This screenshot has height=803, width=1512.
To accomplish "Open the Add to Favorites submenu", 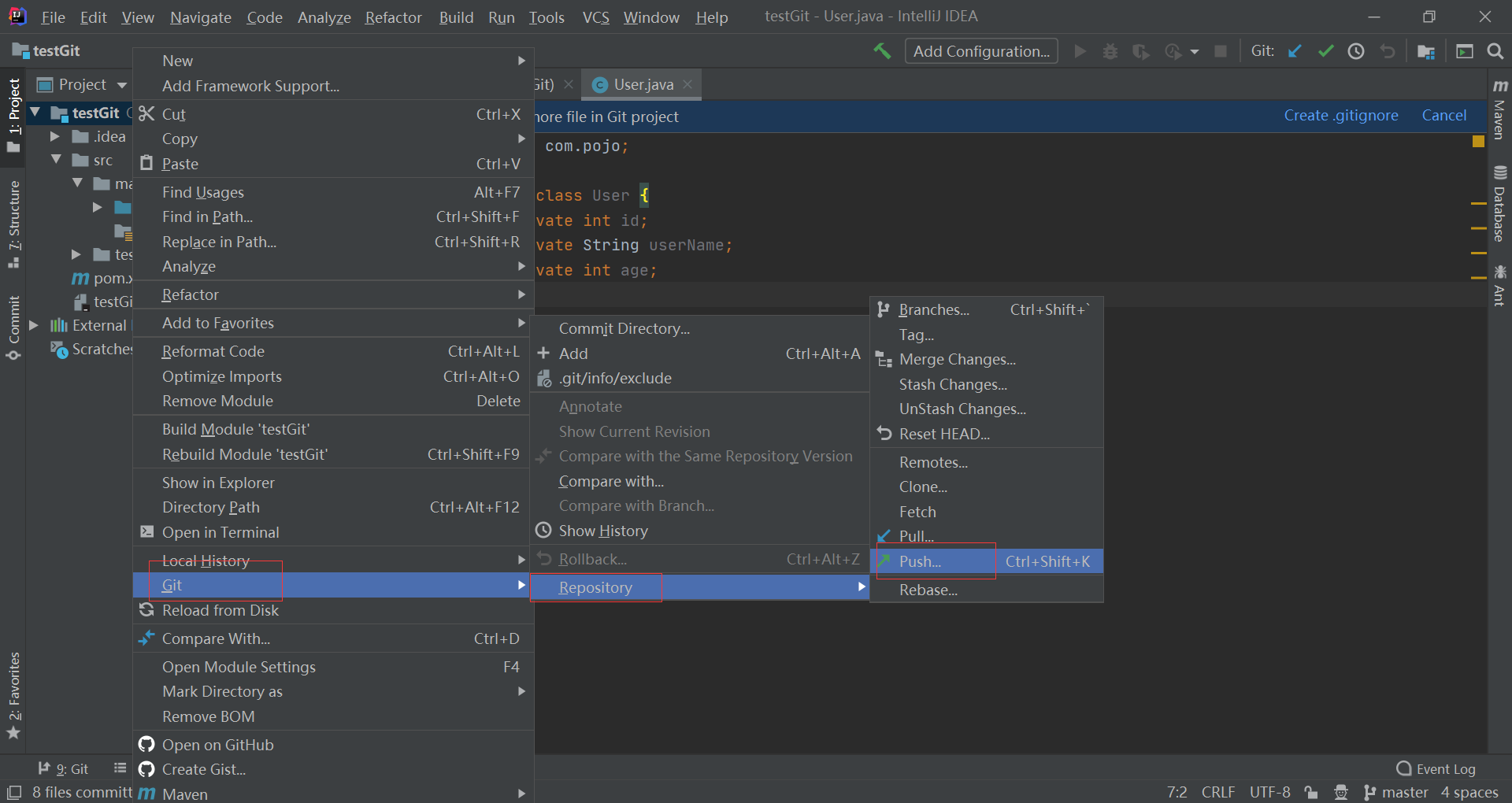I will [x=333, y=323].
